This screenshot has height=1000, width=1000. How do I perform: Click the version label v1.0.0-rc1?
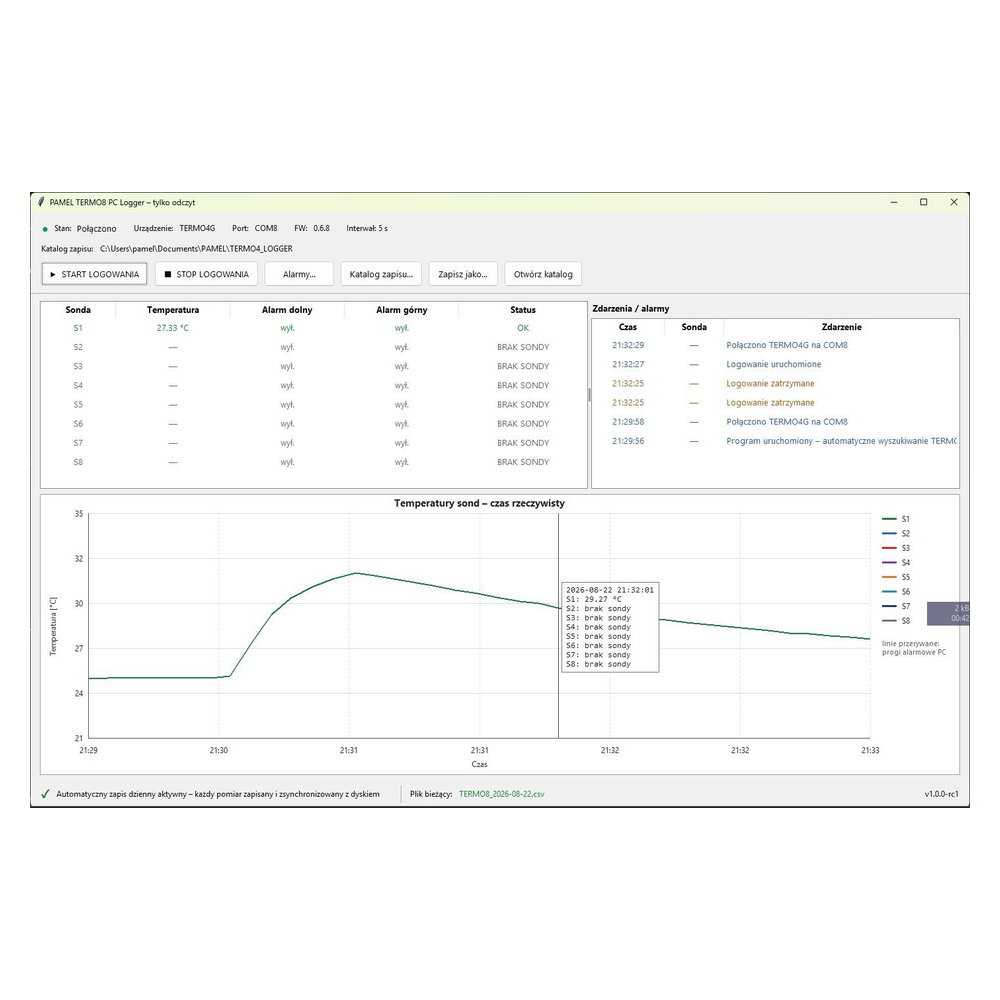[x=941, y=794]
